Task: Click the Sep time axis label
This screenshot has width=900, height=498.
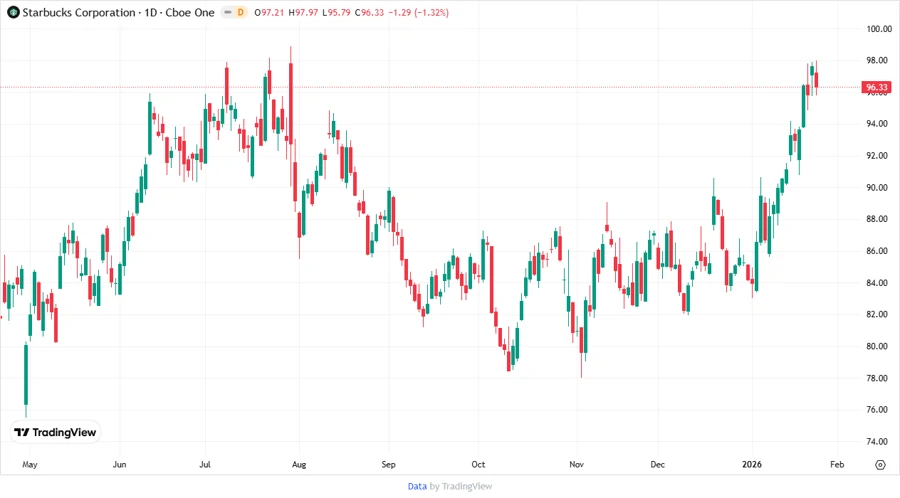Action: tap(389, 464)
